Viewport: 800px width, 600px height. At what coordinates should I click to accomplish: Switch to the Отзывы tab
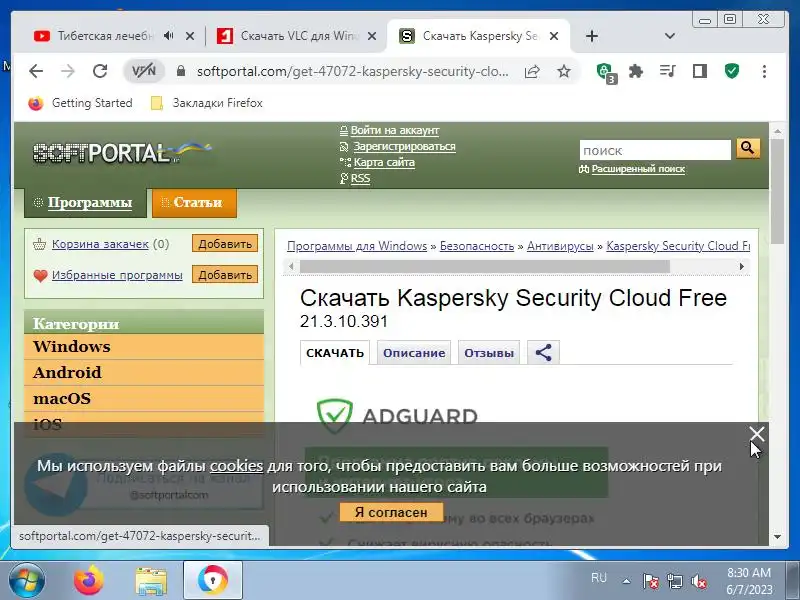(x=489, y=353)
